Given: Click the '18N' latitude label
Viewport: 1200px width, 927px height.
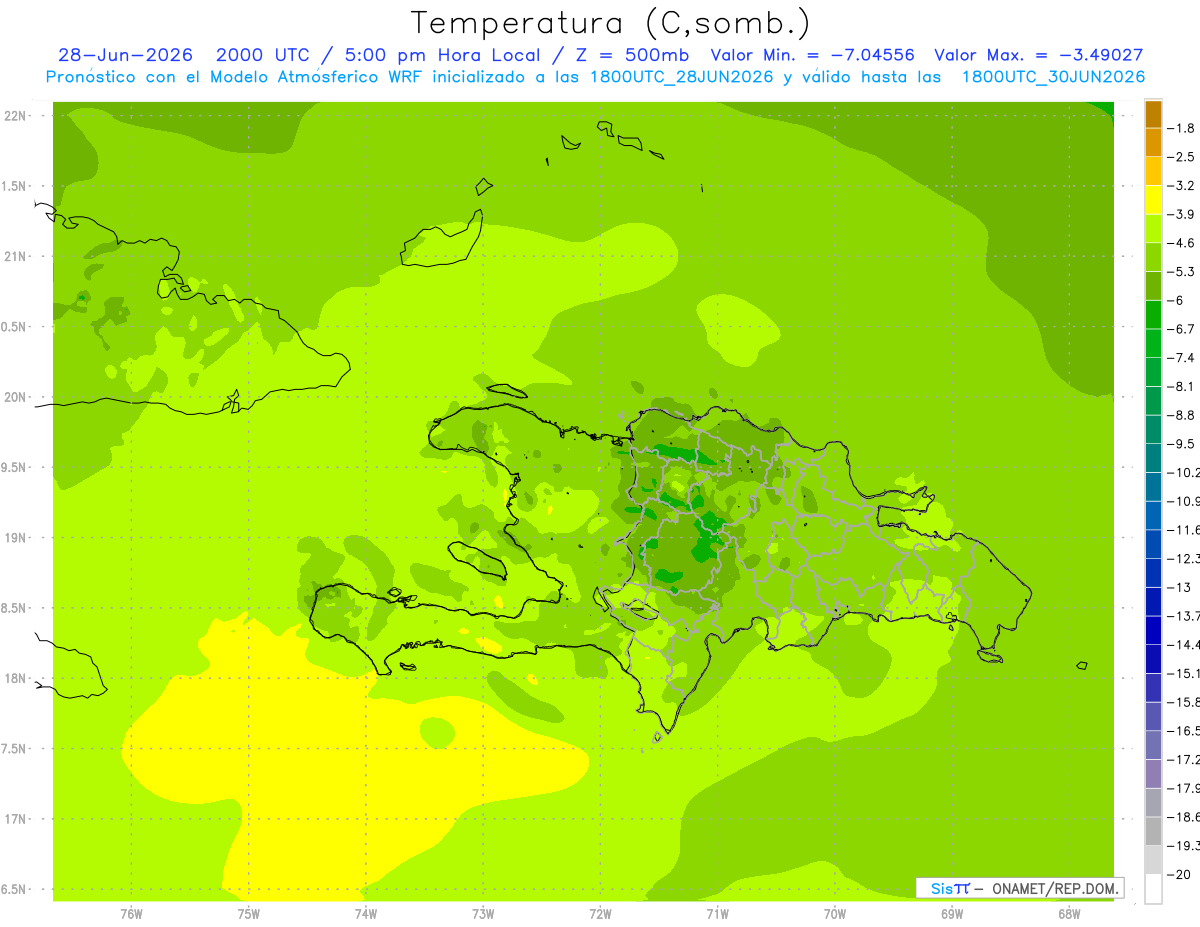Looking at the screenshot, I should tap(16, 678).
